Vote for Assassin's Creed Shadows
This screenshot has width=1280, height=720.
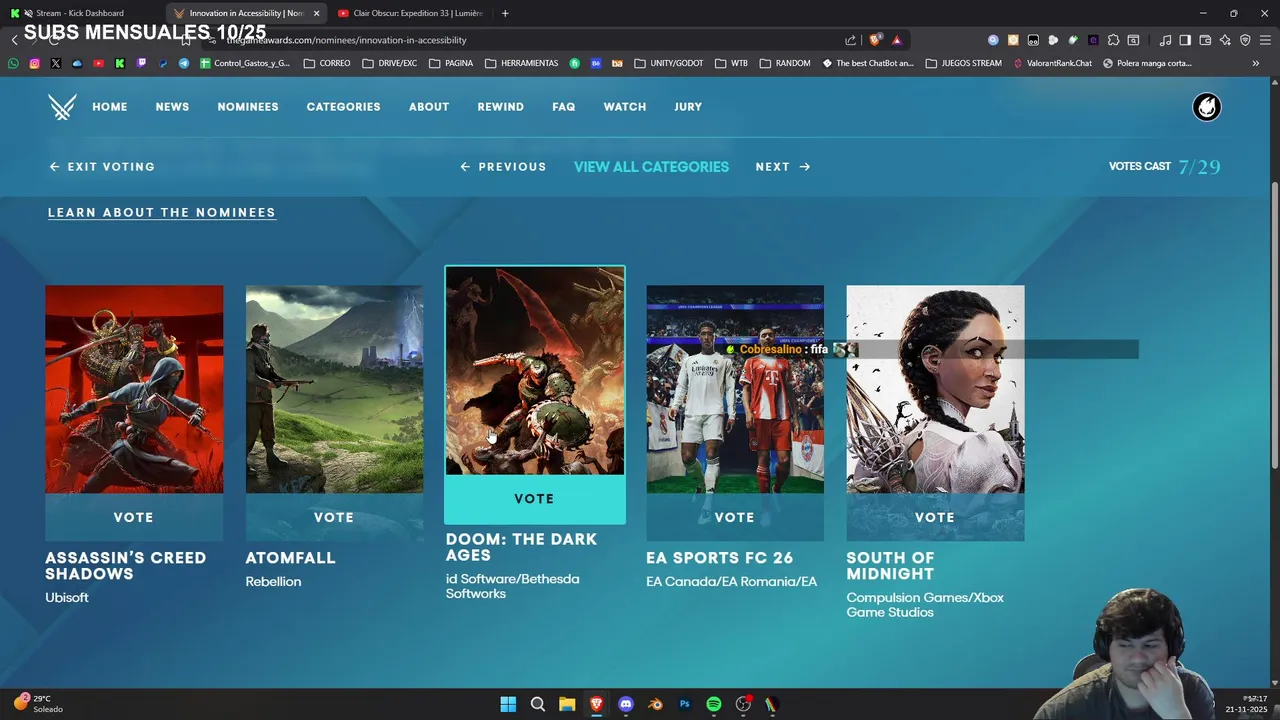point(134,517)
